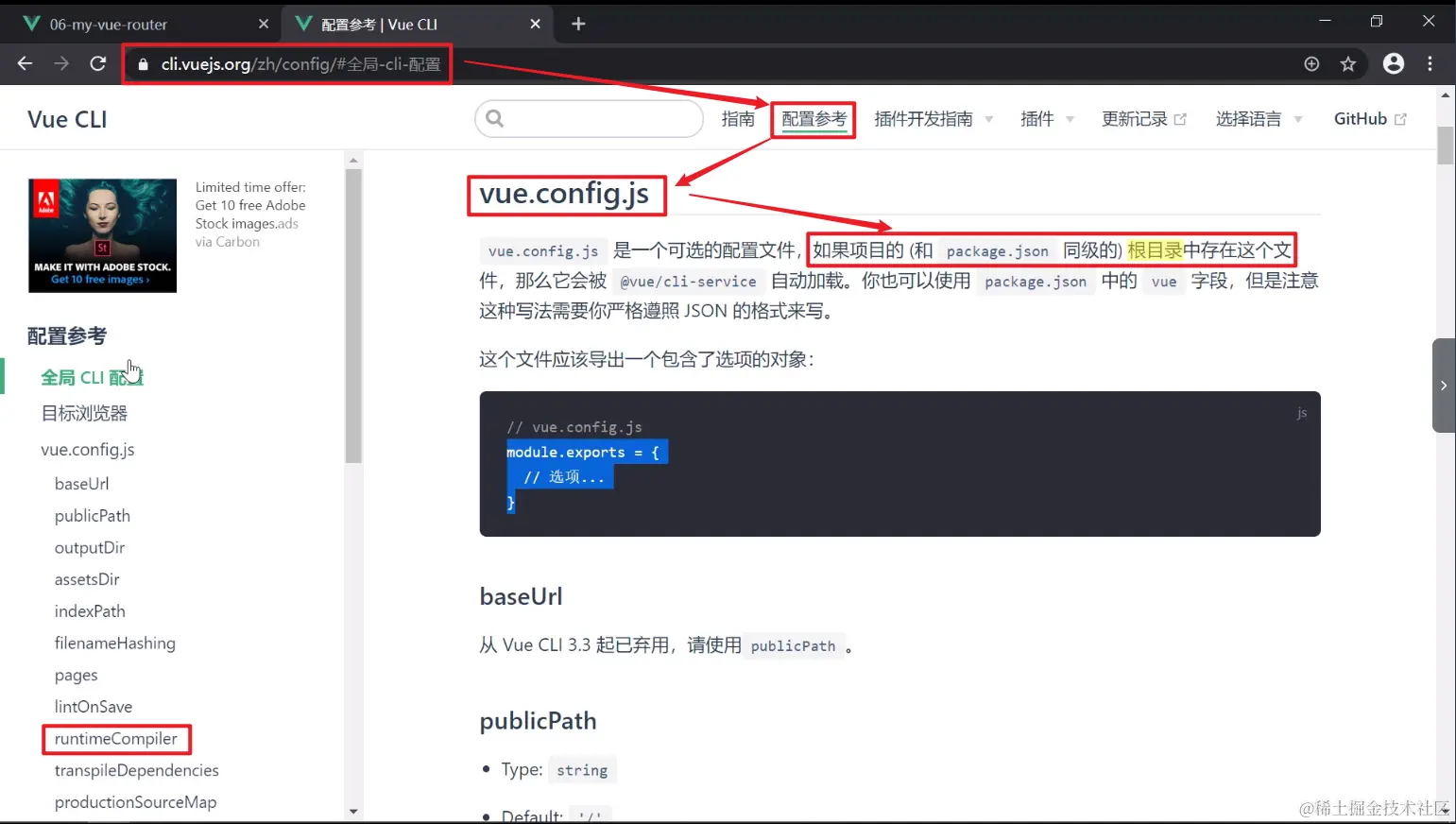Open the 指南 nav link
The width and height of the screenshot is (1456, 824).
(x=738, y=119)
